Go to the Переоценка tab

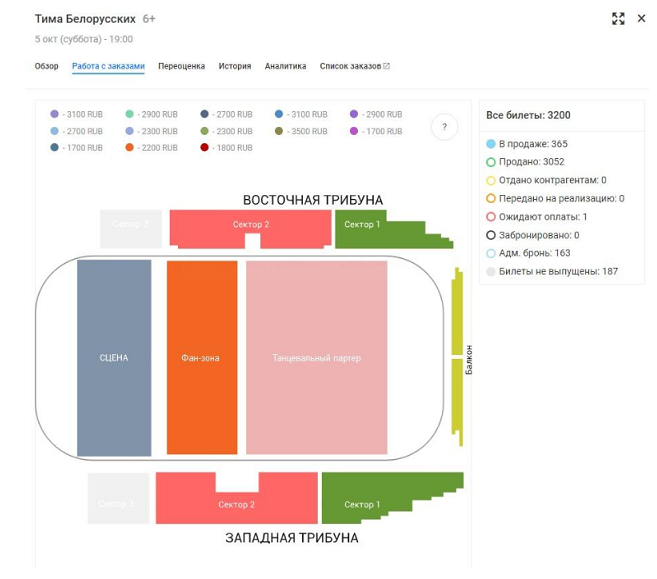click(181, 66)
